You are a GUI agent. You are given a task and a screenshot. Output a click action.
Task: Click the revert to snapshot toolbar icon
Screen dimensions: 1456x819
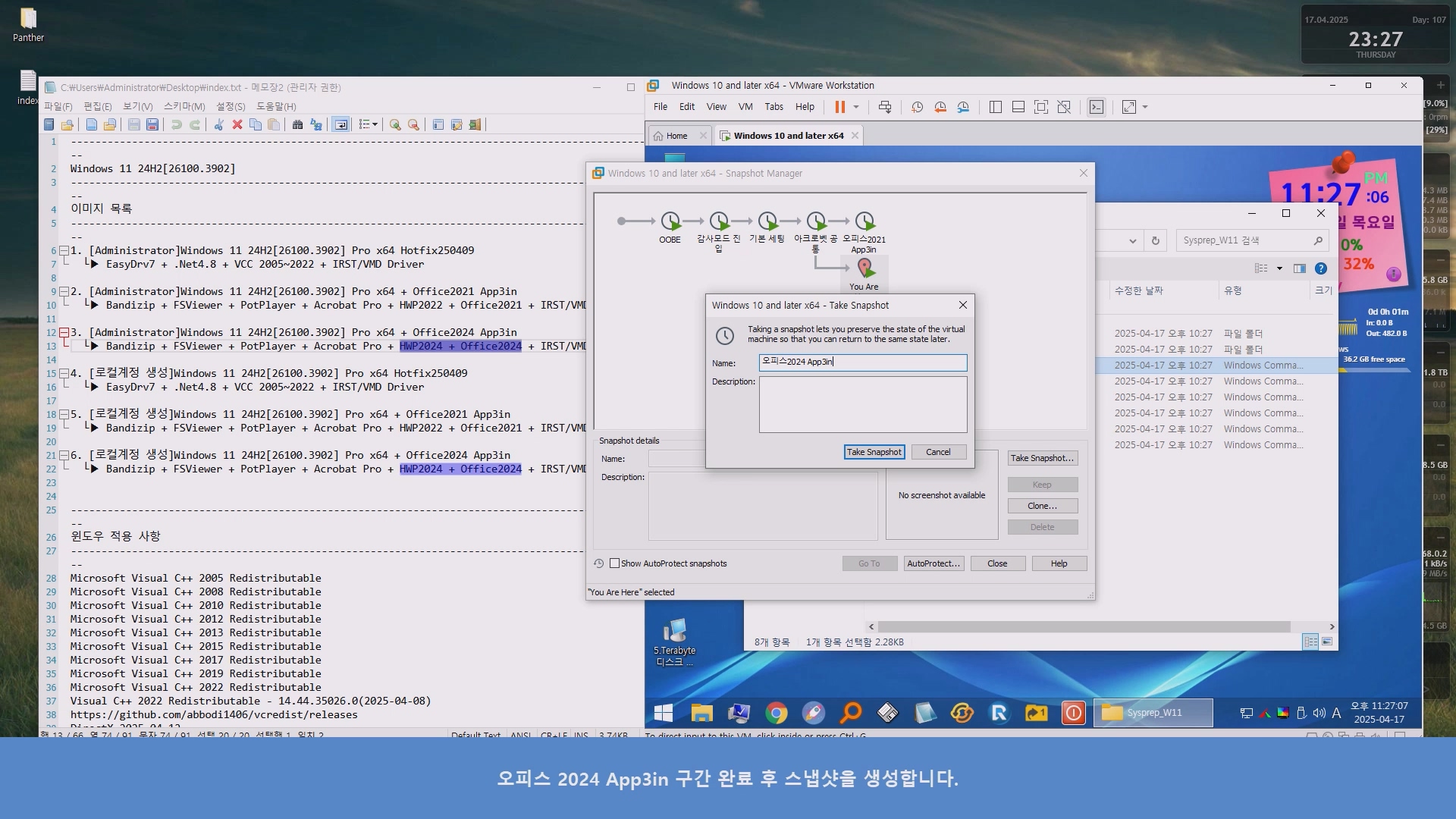(x=940, y=107)
